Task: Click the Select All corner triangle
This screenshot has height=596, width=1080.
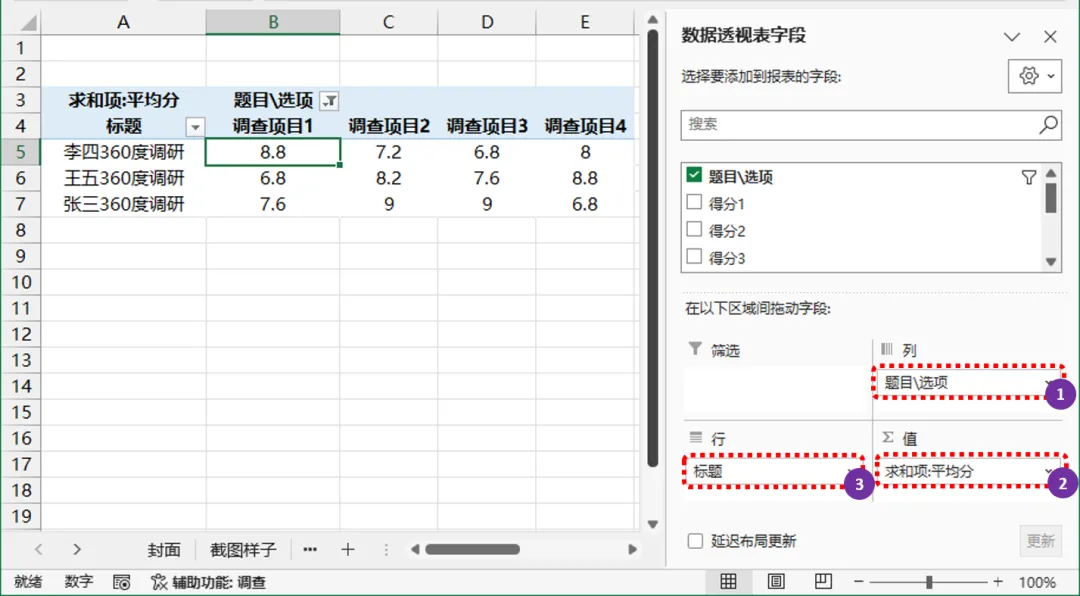Action: tap(28, 23)
